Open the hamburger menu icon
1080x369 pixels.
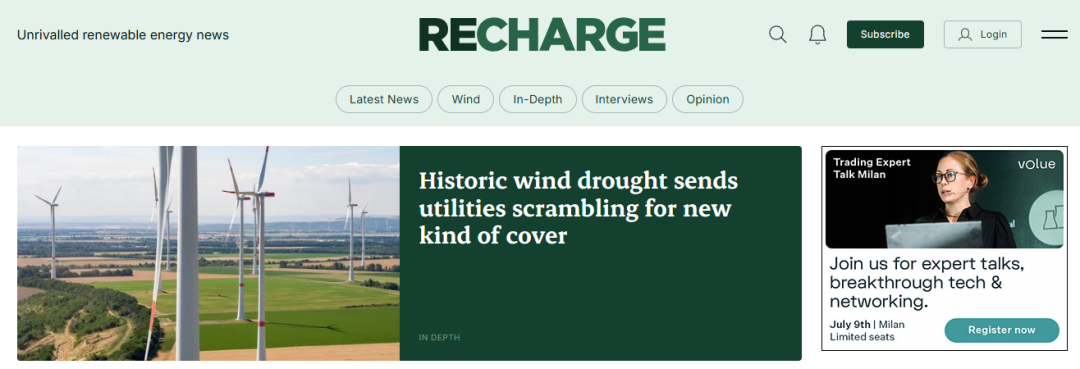[1054, 34]
